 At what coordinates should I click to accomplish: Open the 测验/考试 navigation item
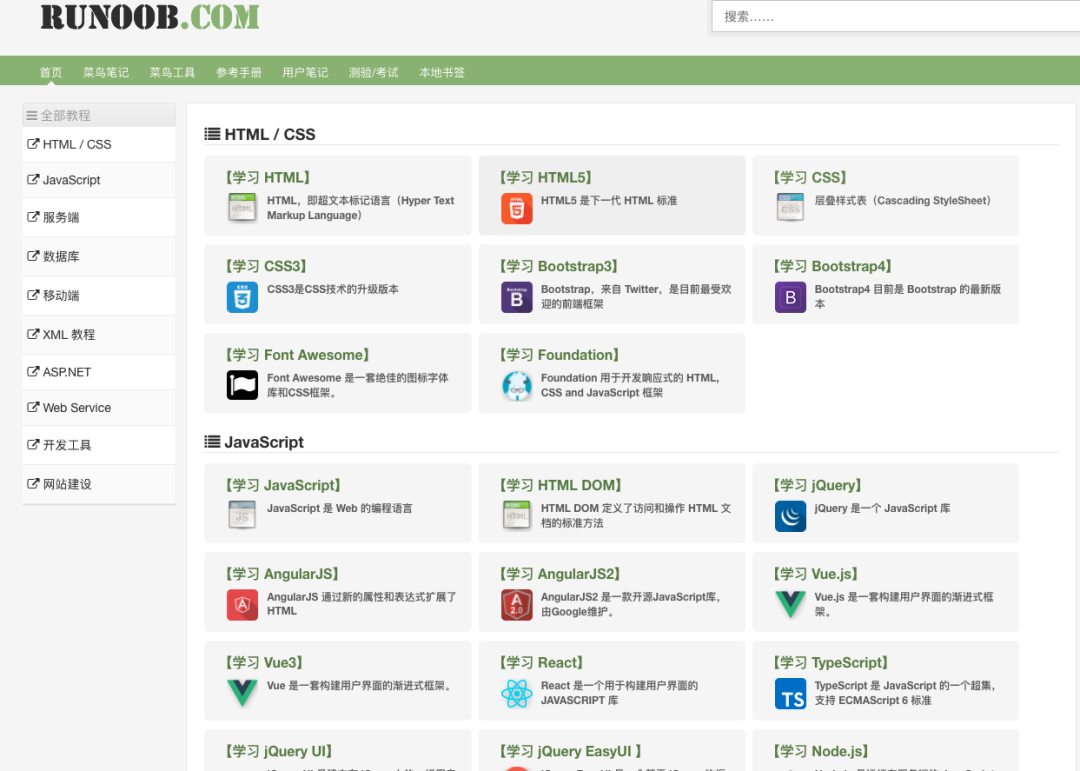pyautogui.click(x=373, y=72)
